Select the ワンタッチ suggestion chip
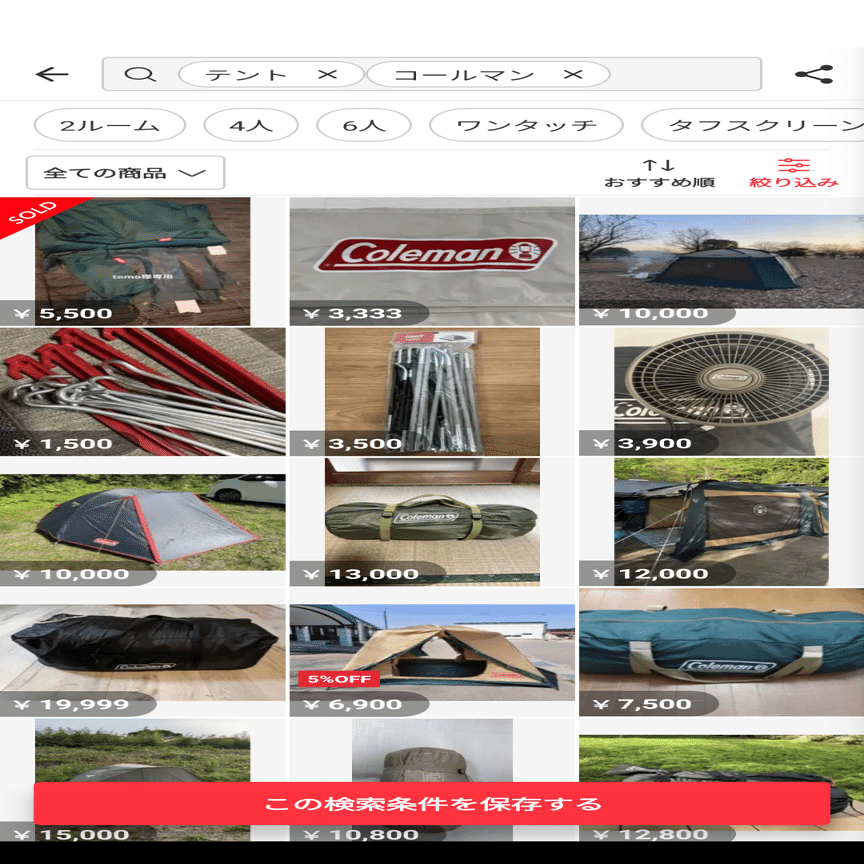The height and width of the screenshot is (864, 864). coord(526,125)
